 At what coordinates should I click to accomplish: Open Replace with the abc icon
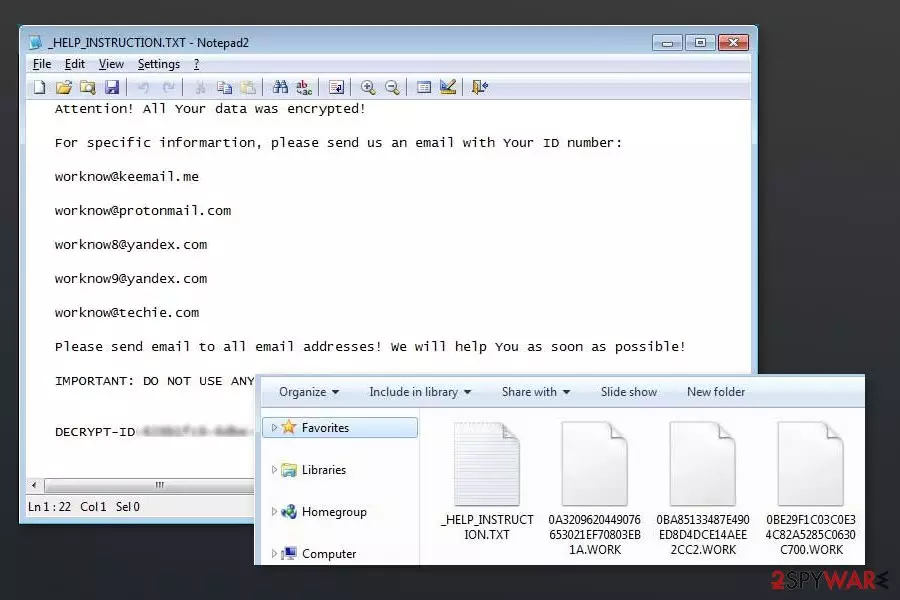tap(304, 87)
